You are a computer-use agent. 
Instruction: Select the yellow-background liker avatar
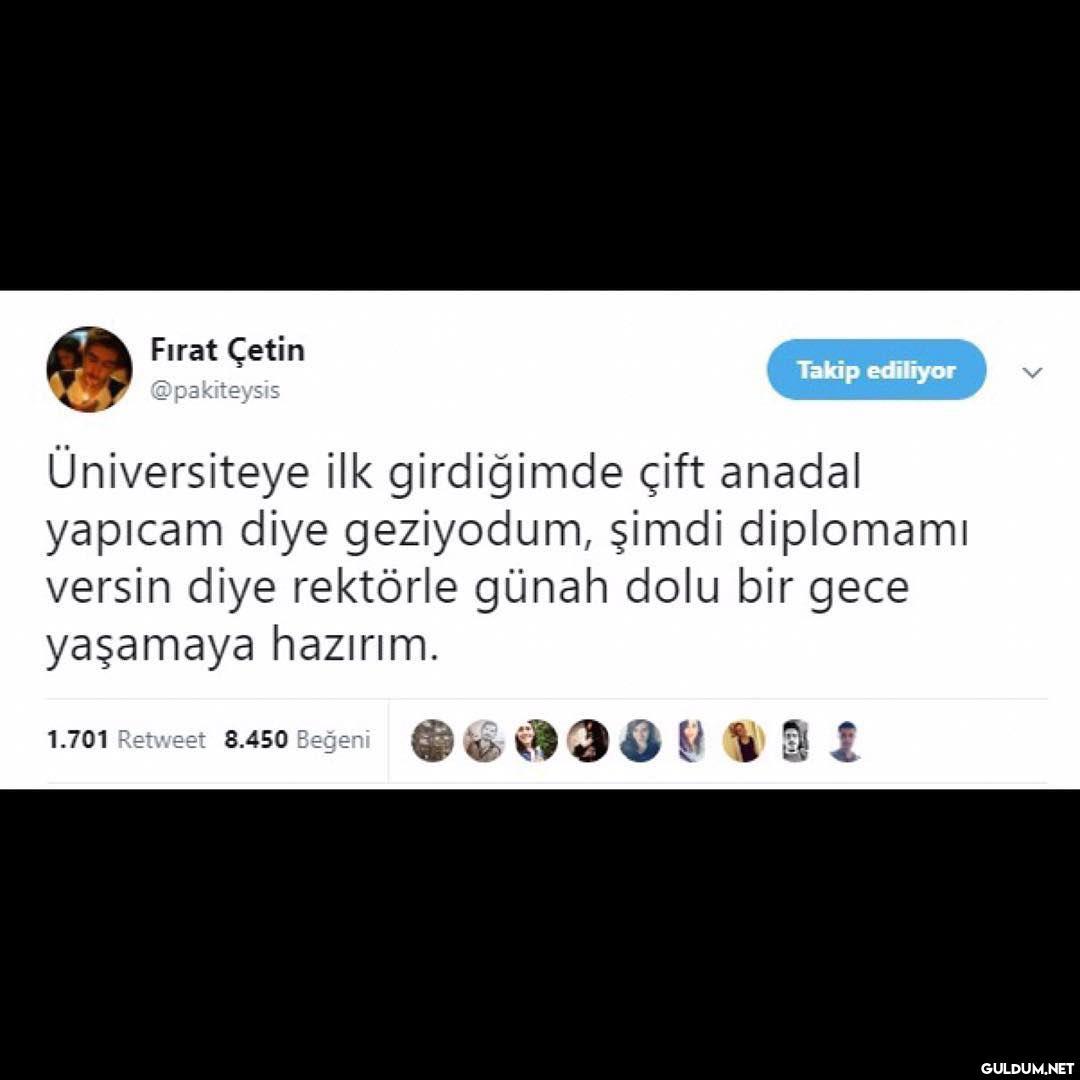point(744,740)
